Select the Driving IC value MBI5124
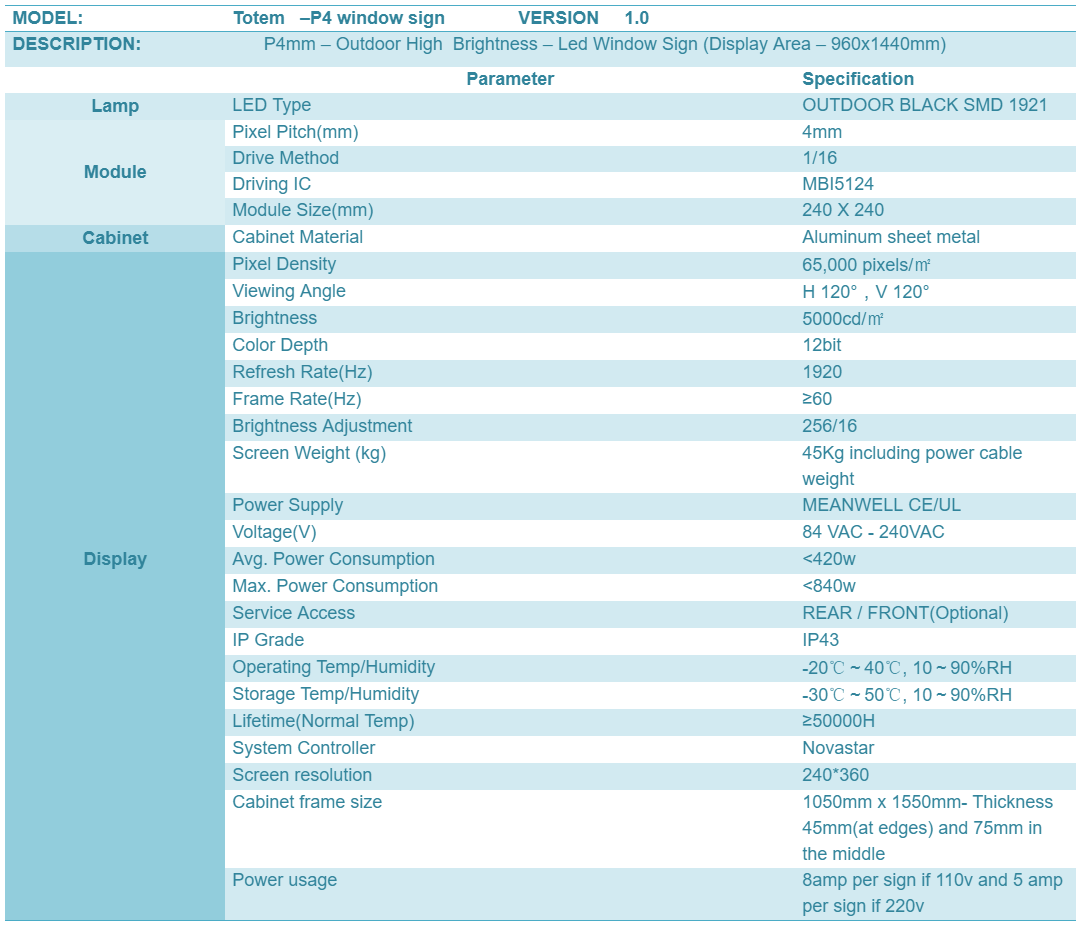1080x925 pixels. coord(838,185)
